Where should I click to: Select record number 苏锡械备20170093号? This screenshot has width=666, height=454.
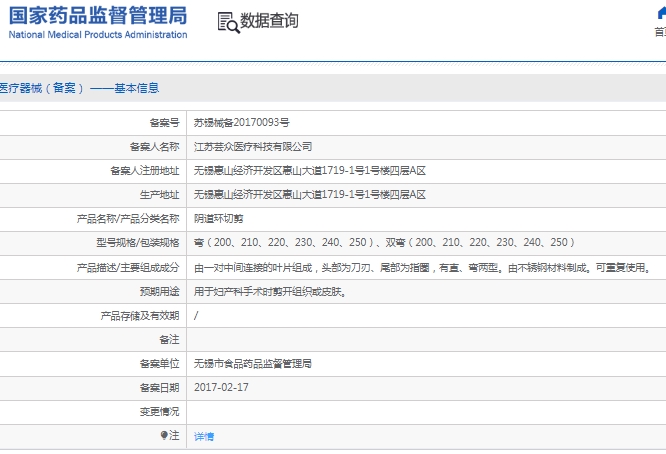coord(242,123)
